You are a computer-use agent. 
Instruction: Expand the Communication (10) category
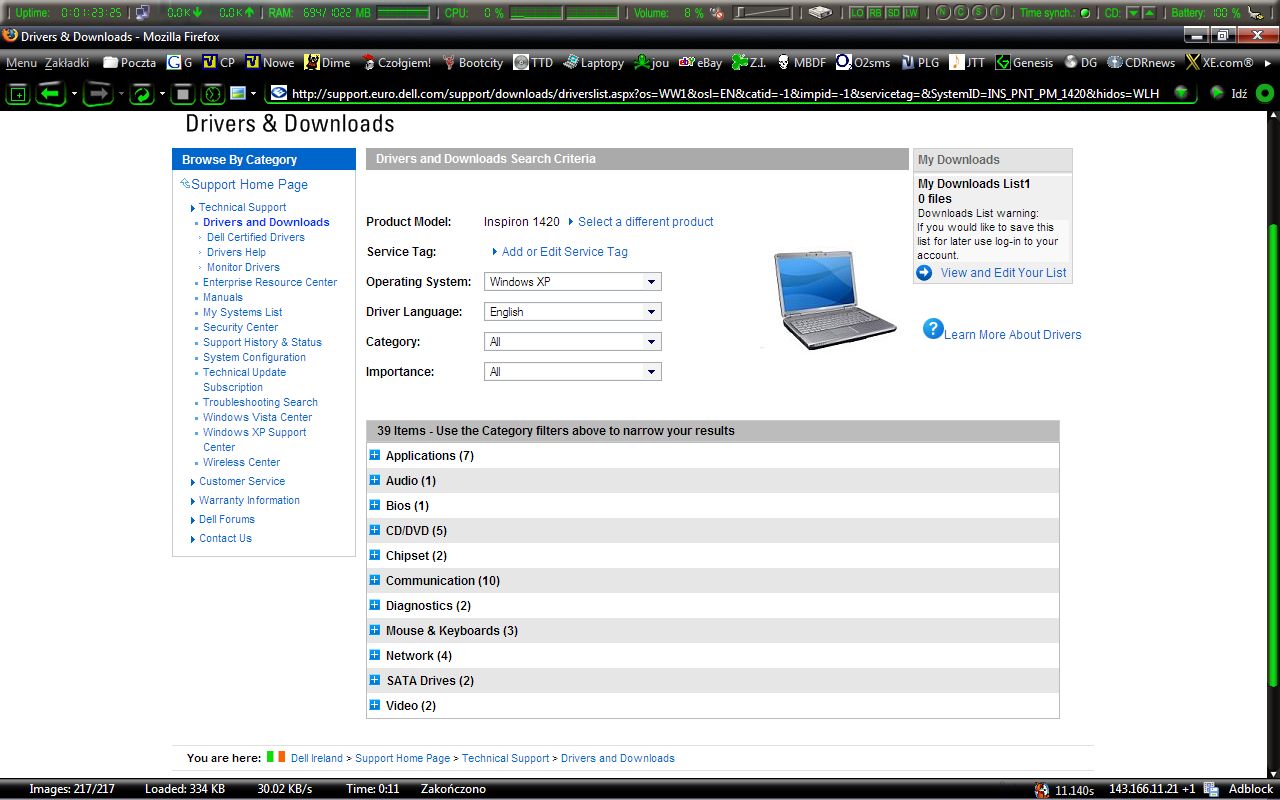click(375, 580)
